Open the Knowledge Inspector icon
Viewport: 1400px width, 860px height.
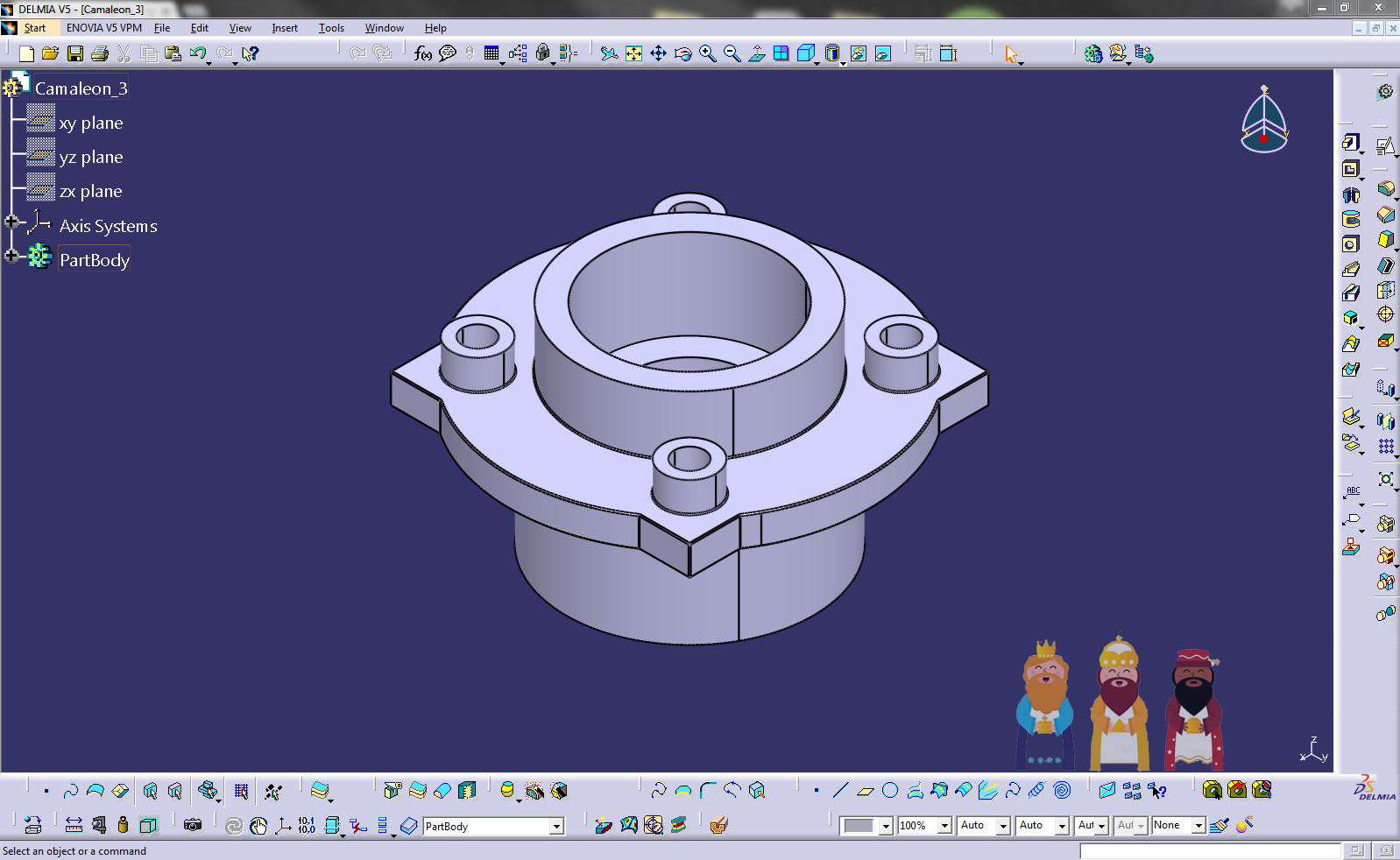pyautogui.click(x=518, y=53)
